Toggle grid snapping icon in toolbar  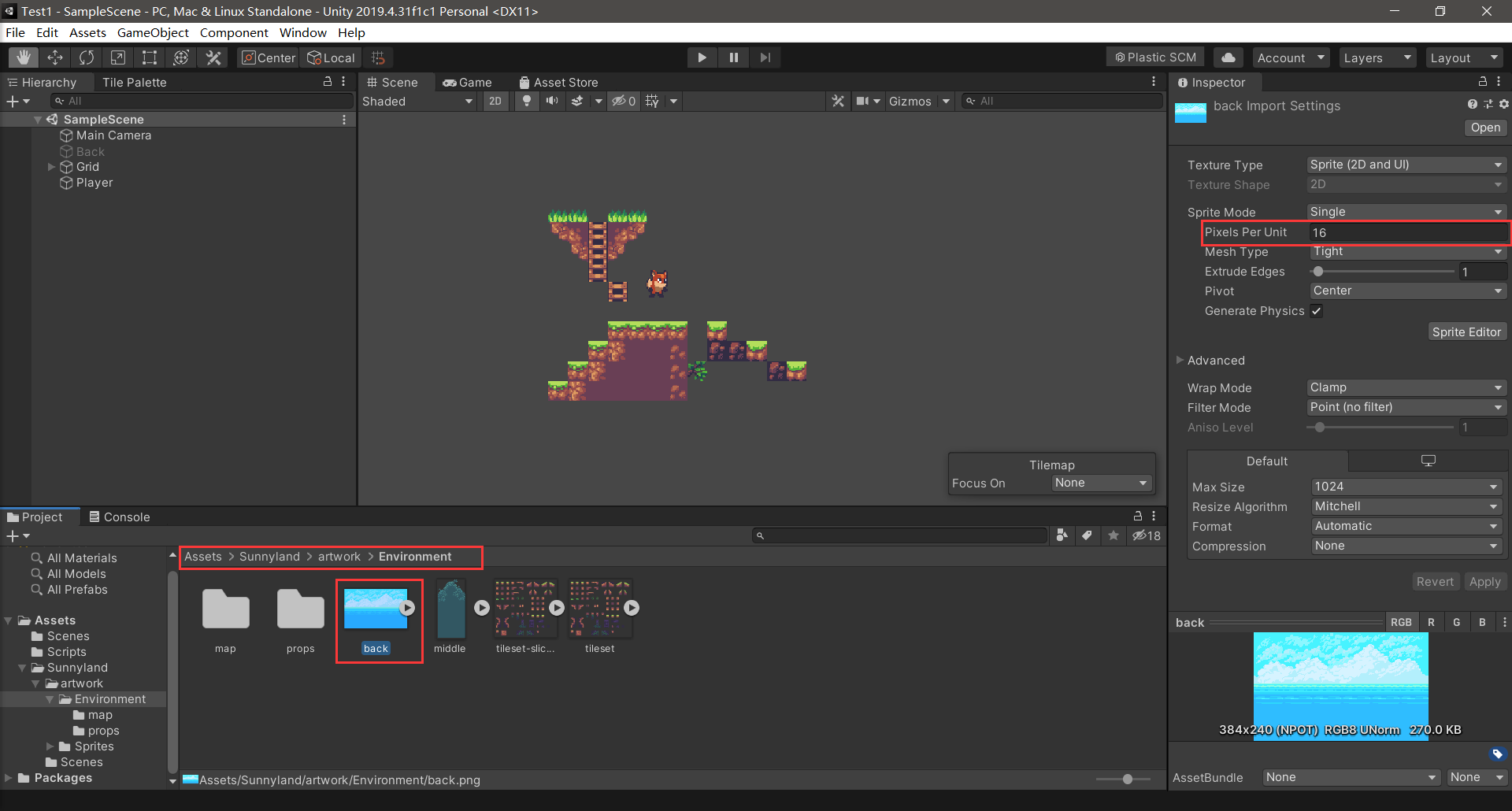click(x=378, y=57)
